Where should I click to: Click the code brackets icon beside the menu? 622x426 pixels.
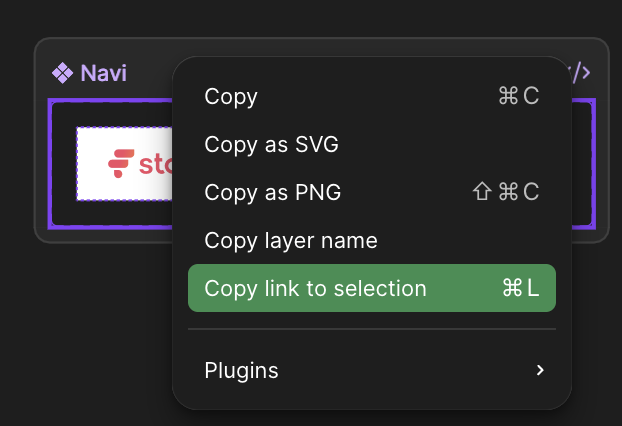(579, 73)
